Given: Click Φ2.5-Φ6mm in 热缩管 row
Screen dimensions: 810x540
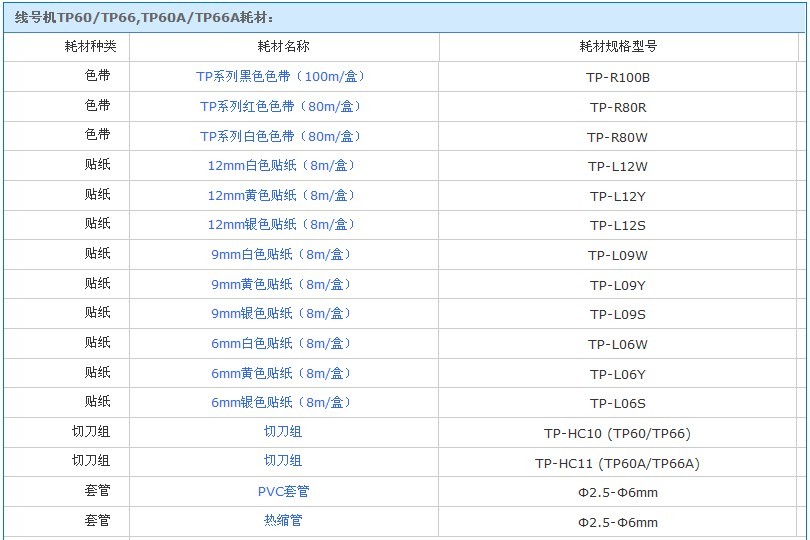Looking at the screenshot, I should point(618,523).
